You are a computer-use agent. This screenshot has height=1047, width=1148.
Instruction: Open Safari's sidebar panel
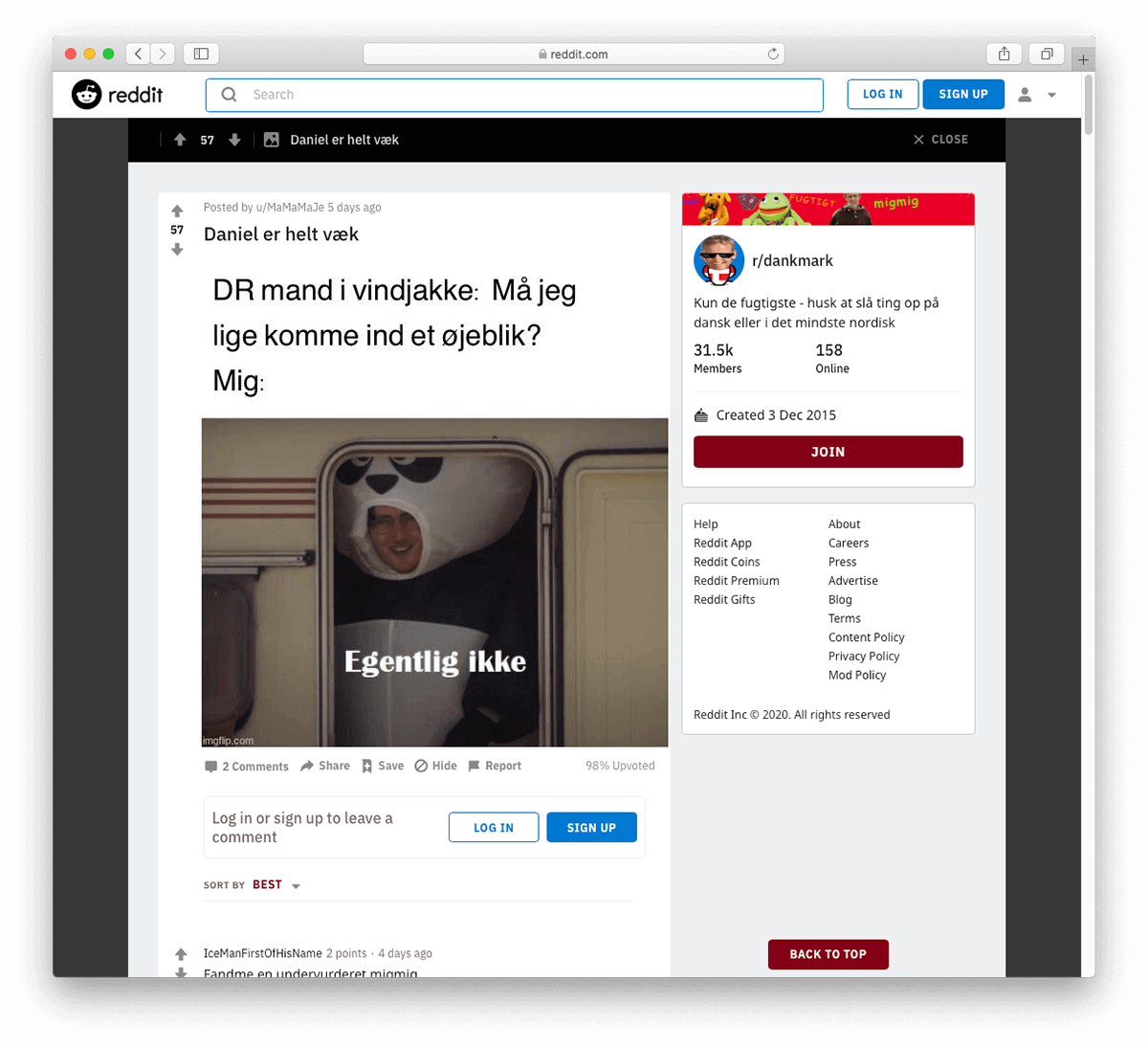click(201, 54)
